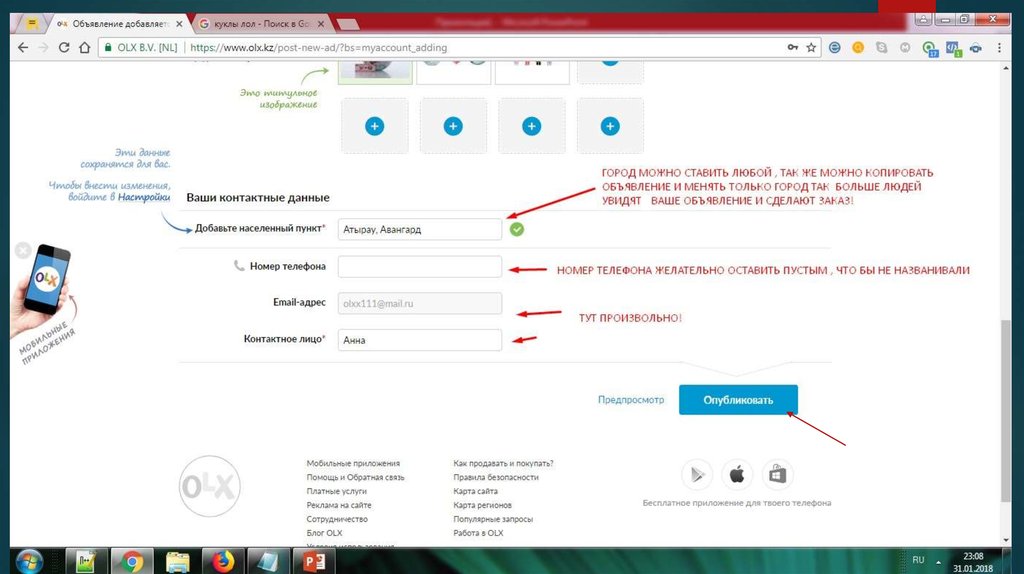Open 'Блог OLX' footer link
Screen dimensions: 1024x574
(324, 533)
